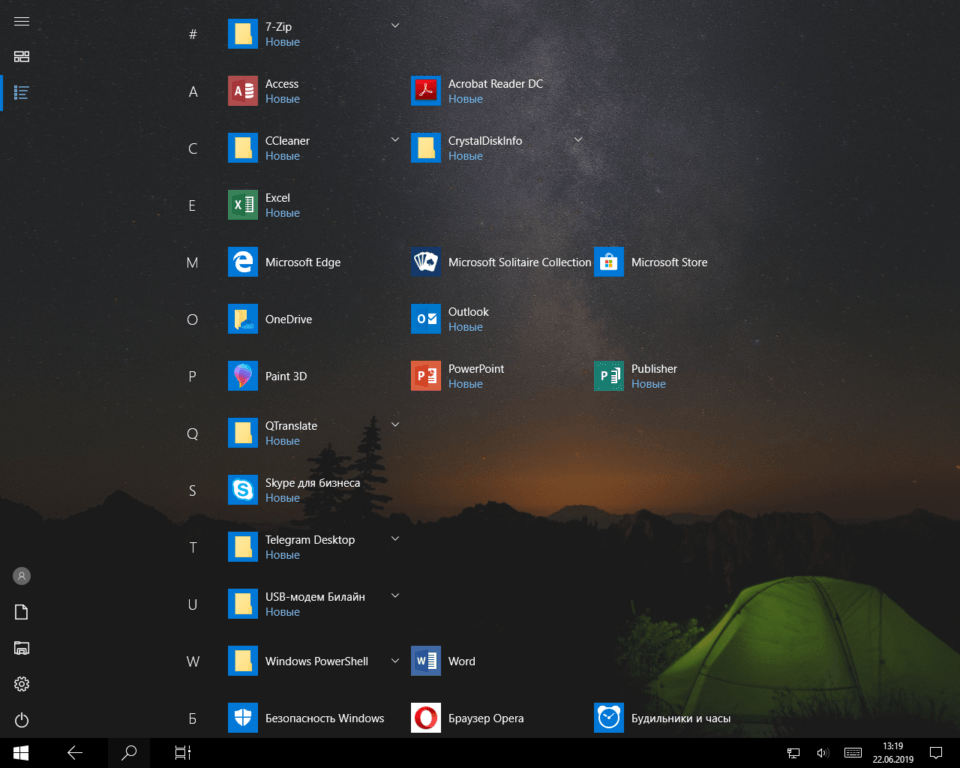Open Documents from the sidebar

21,612
